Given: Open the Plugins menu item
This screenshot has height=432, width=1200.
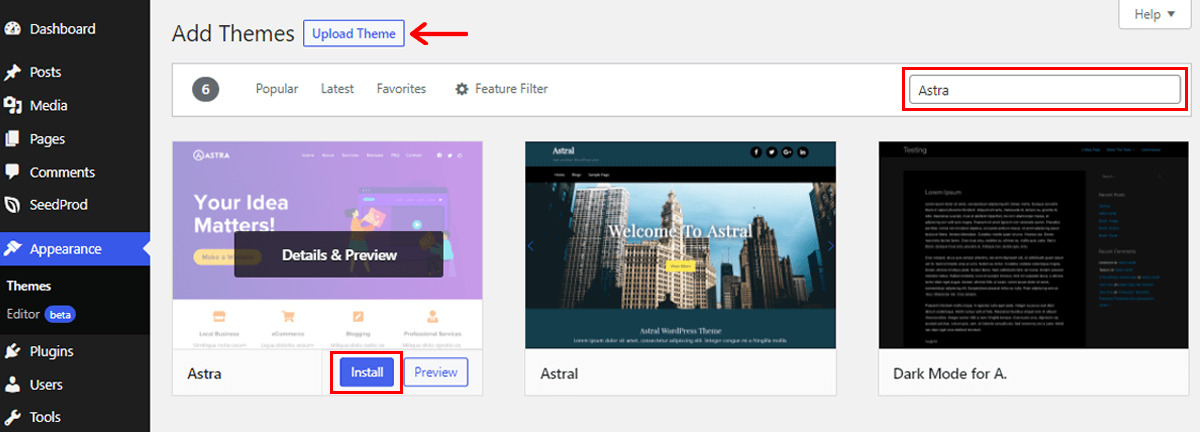Looking at the screenshot, I should 75,351.
